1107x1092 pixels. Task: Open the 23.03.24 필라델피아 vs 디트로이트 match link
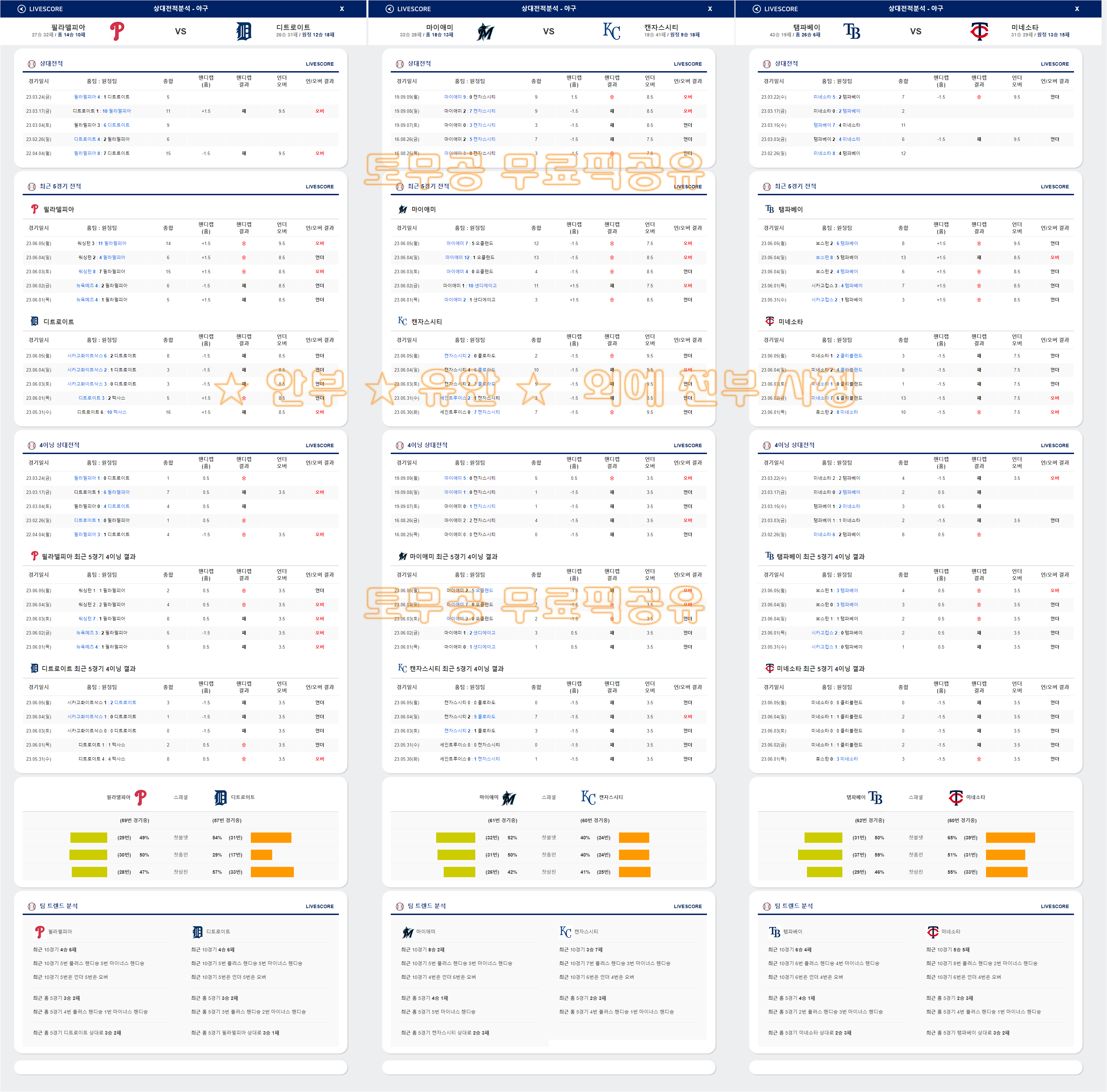point(101,97)
